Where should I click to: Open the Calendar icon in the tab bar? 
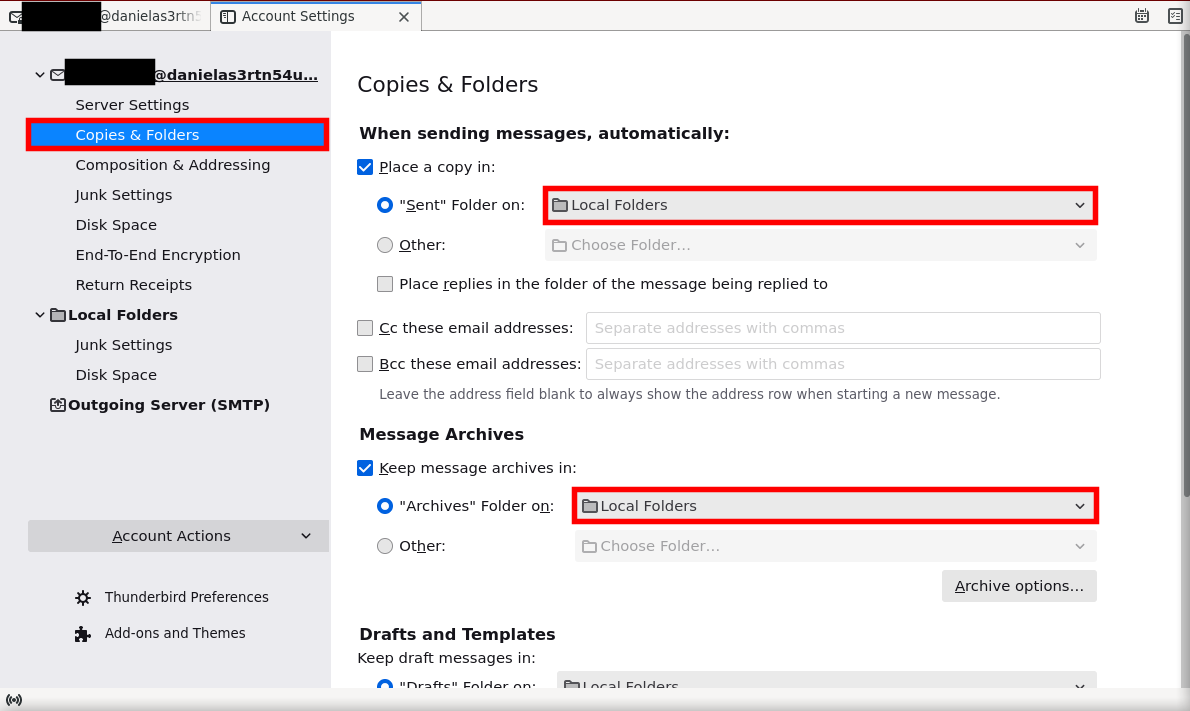[x=1142, y=16]
